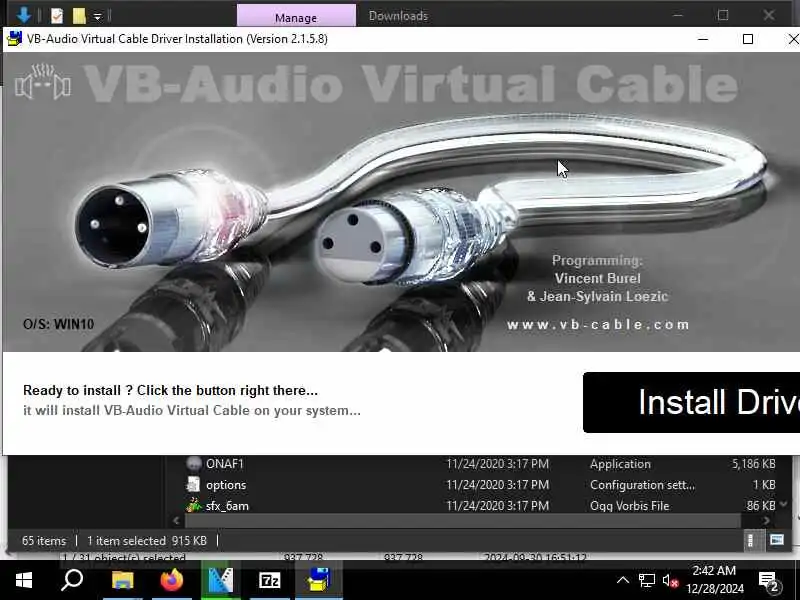The image size is (800, 600).
Task: Click the sfx_6am file icon
Action: click(194, 505)
